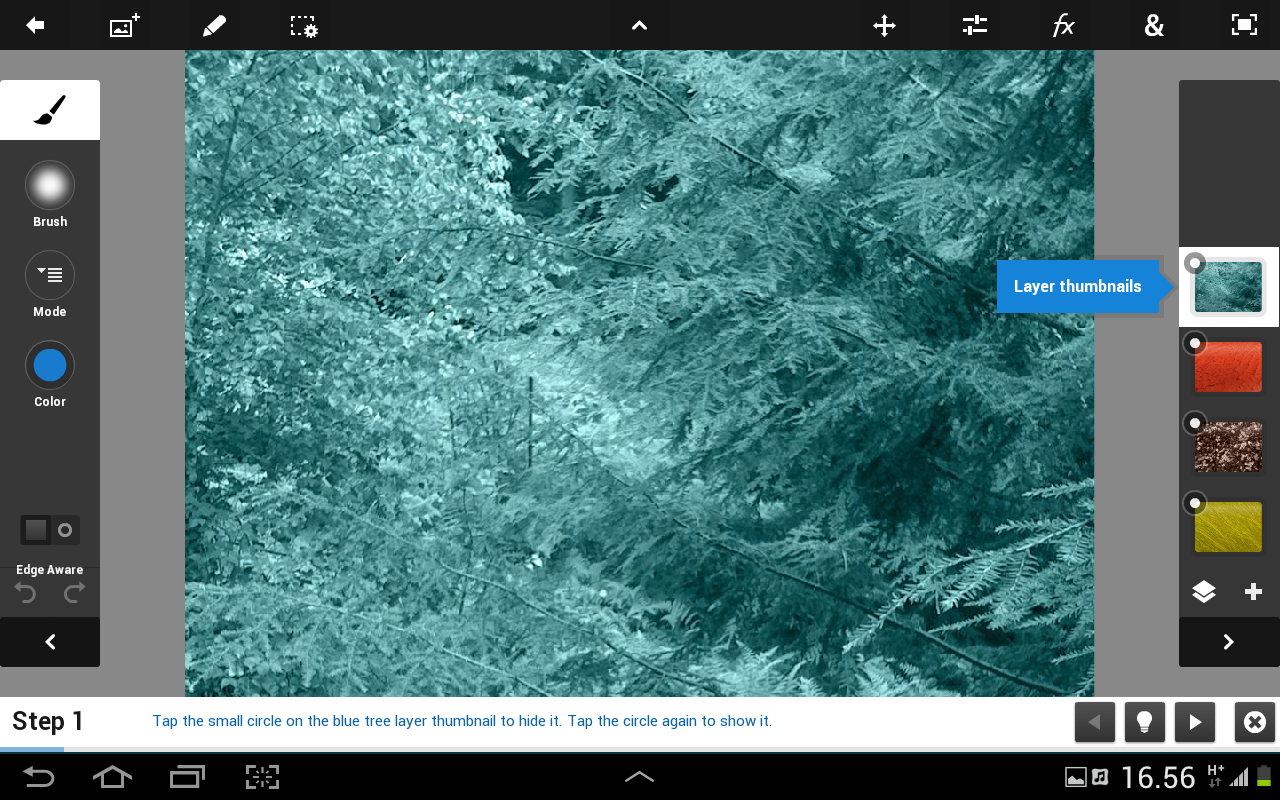Tap the screenshot capture button
The width and height of the screenshot is (1280, 800).
[262, 777]
